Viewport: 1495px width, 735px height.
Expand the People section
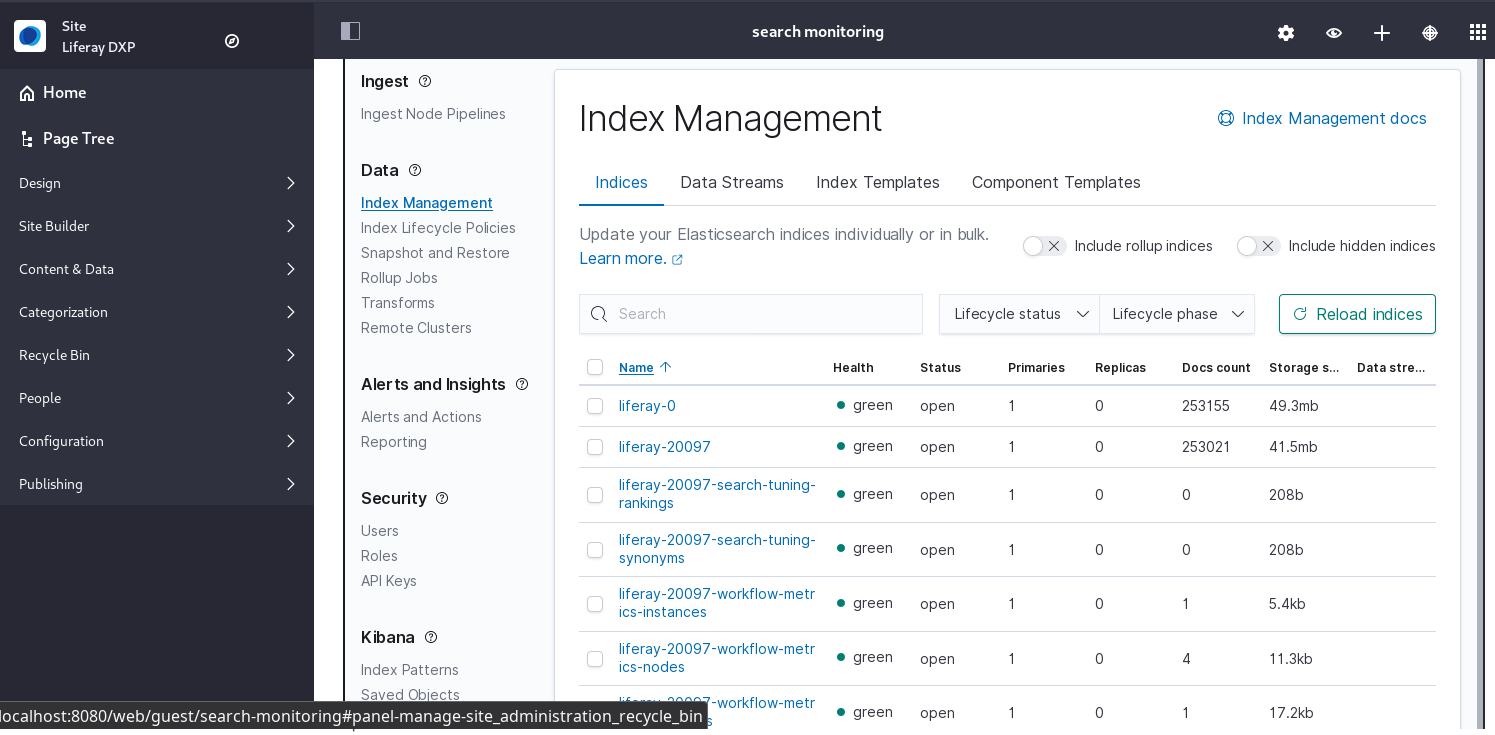[x=157, y=398]
